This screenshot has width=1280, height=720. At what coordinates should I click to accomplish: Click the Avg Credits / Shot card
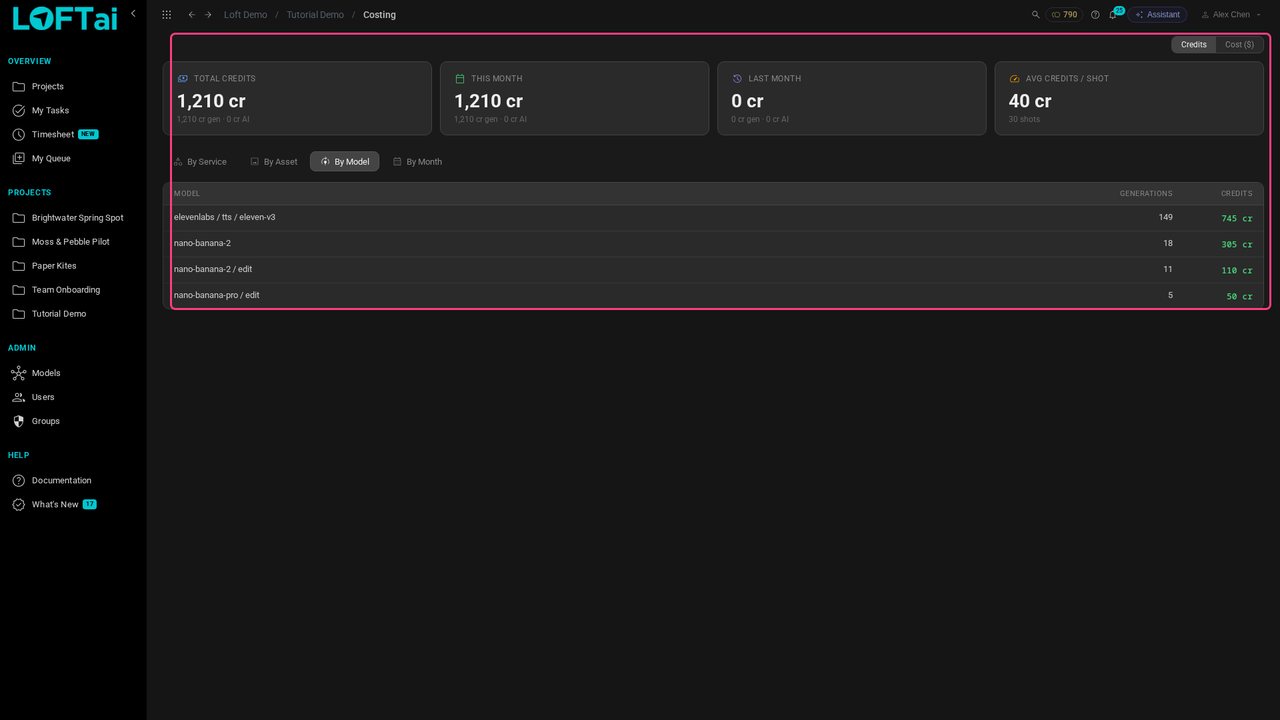click(x=1129, y=98)
